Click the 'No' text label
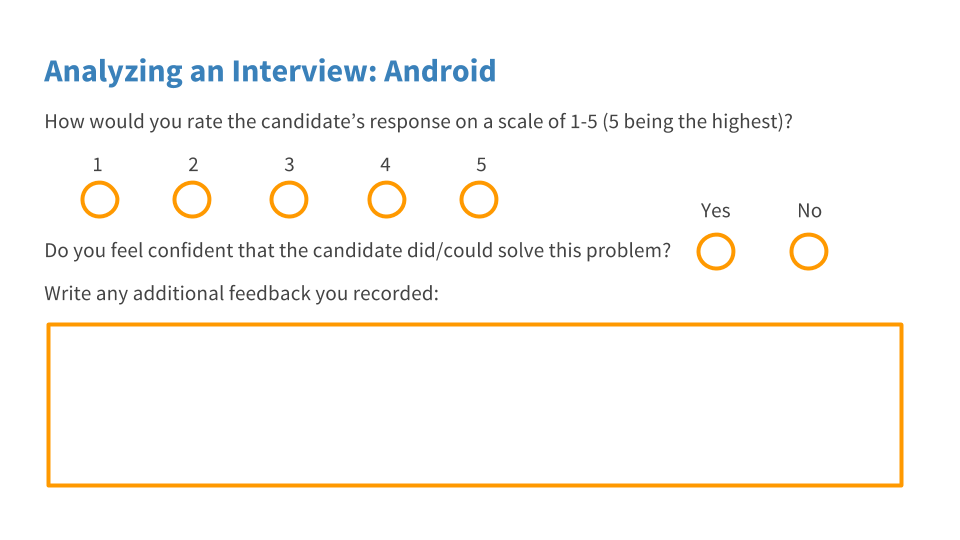The width and height of the screenshot is (960, 540). tap(809, 211)
